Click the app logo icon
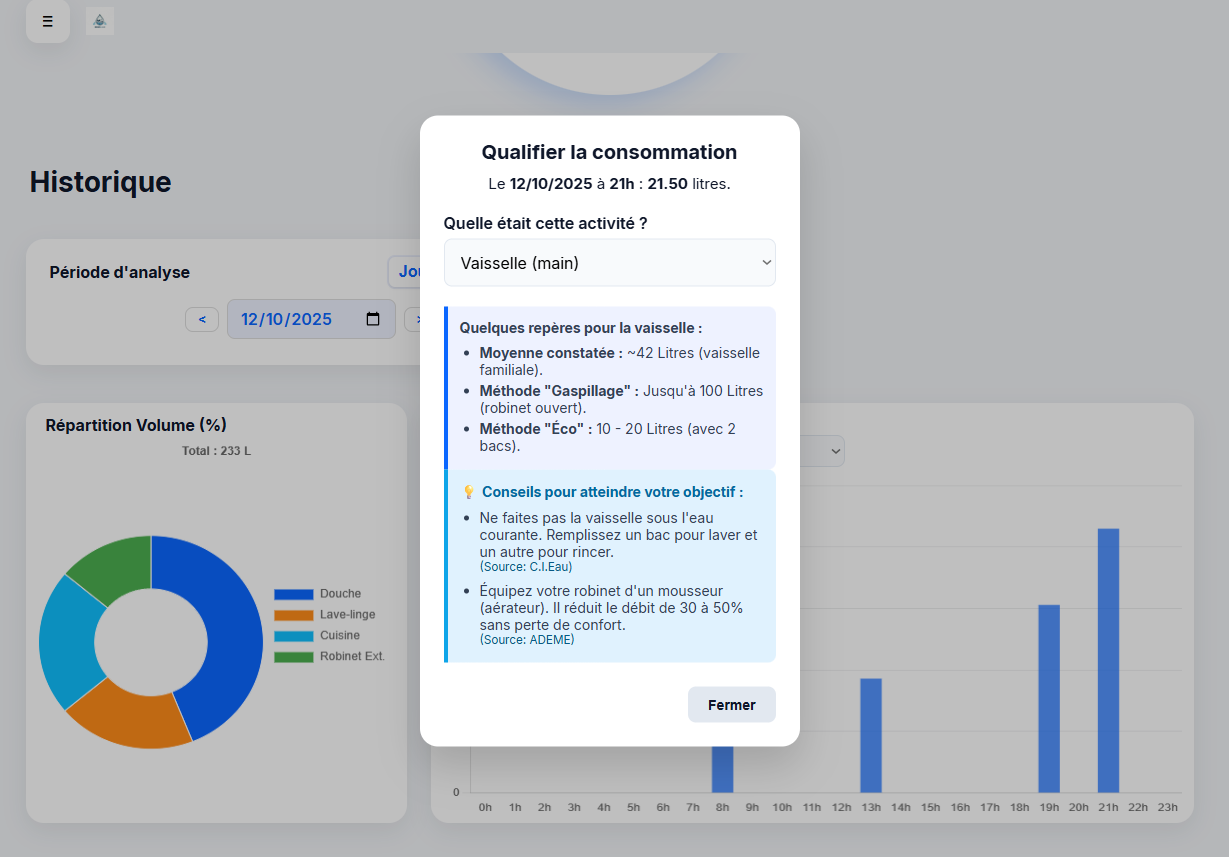1229x857 pixels. coord(99,21)
